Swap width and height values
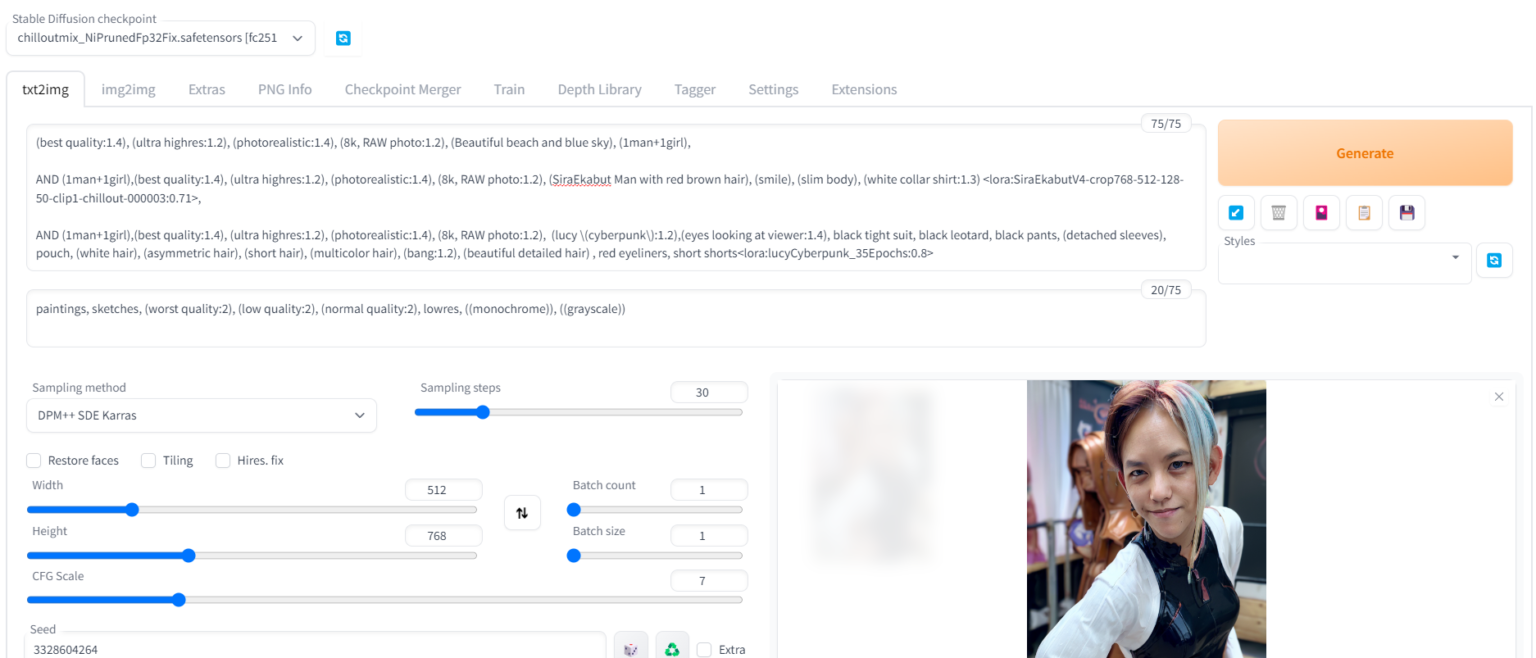The image size is (1536, 658). click(x=522, y=513)
